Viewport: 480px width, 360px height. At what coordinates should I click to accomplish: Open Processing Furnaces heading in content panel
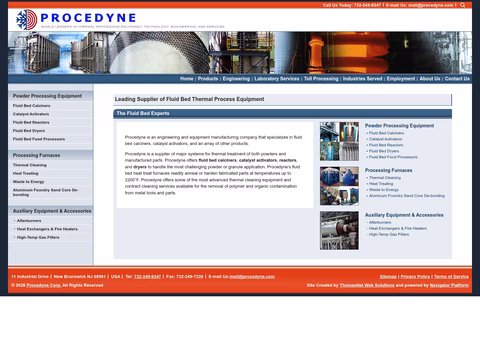click(388, 170)
